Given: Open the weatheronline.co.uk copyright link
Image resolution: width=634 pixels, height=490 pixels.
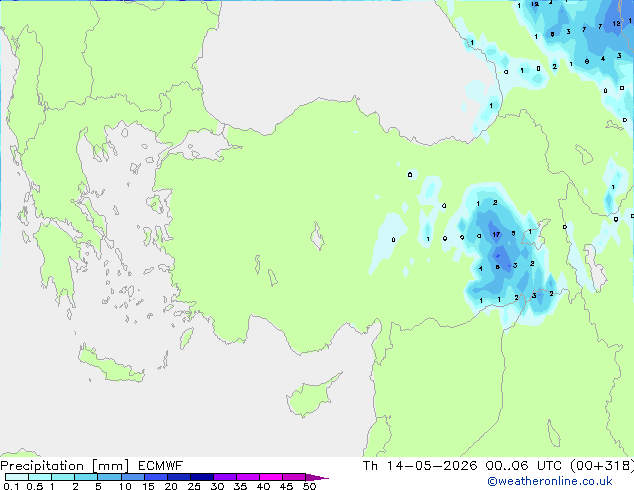Looking at the screenshot, I should (x=550, y=481).
